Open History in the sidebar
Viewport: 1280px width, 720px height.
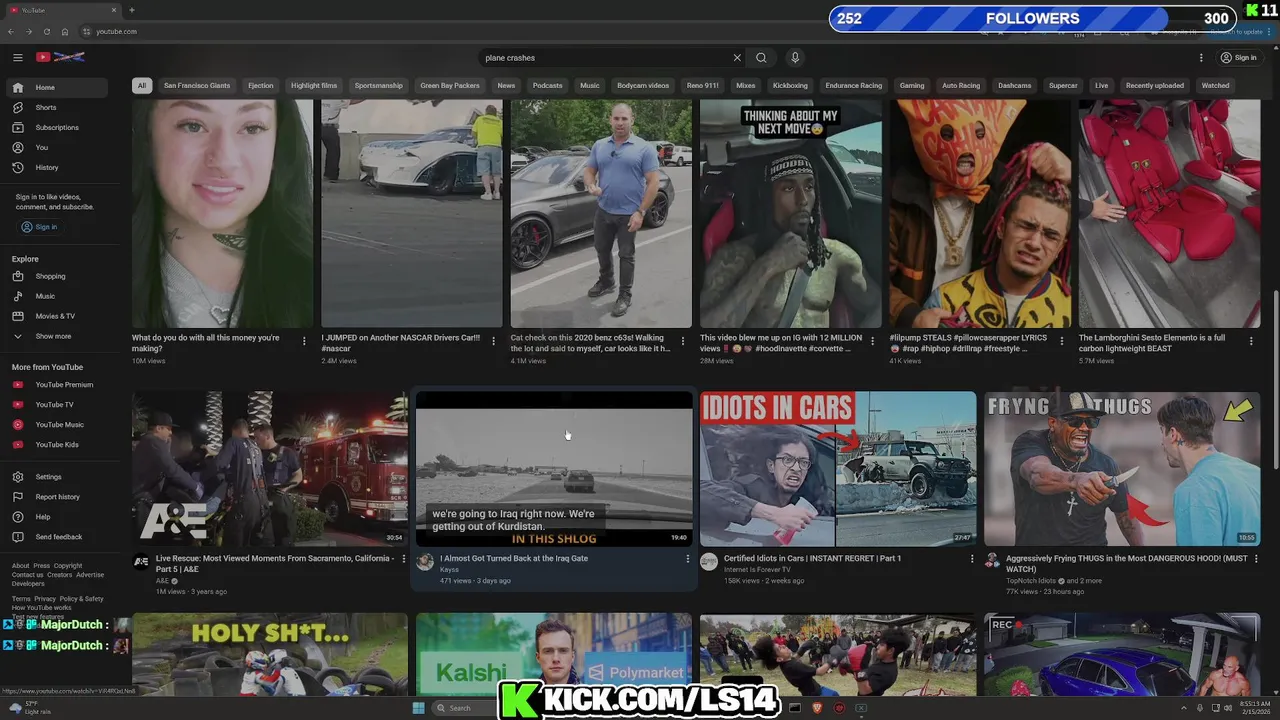(56, 167)
